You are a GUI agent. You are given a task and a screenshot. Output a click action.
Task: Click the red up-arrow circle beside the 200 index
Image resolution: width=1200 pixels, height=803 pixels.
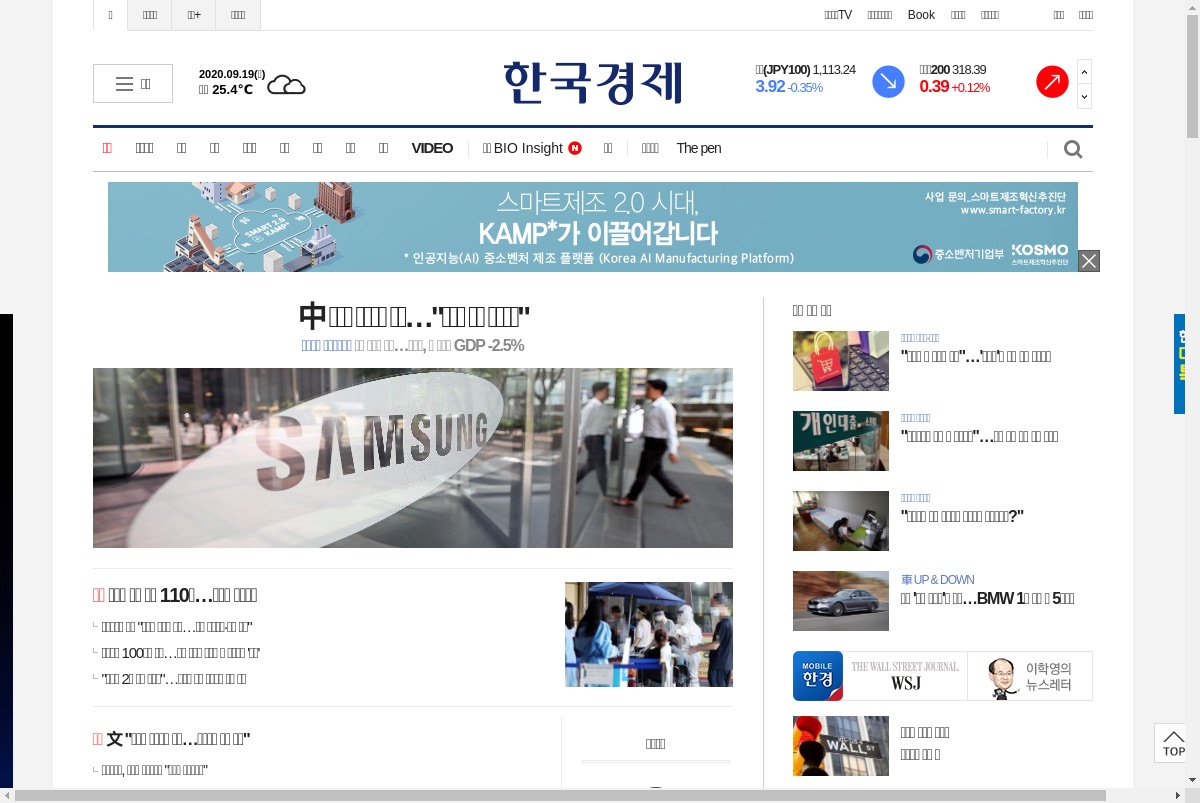1052,82
